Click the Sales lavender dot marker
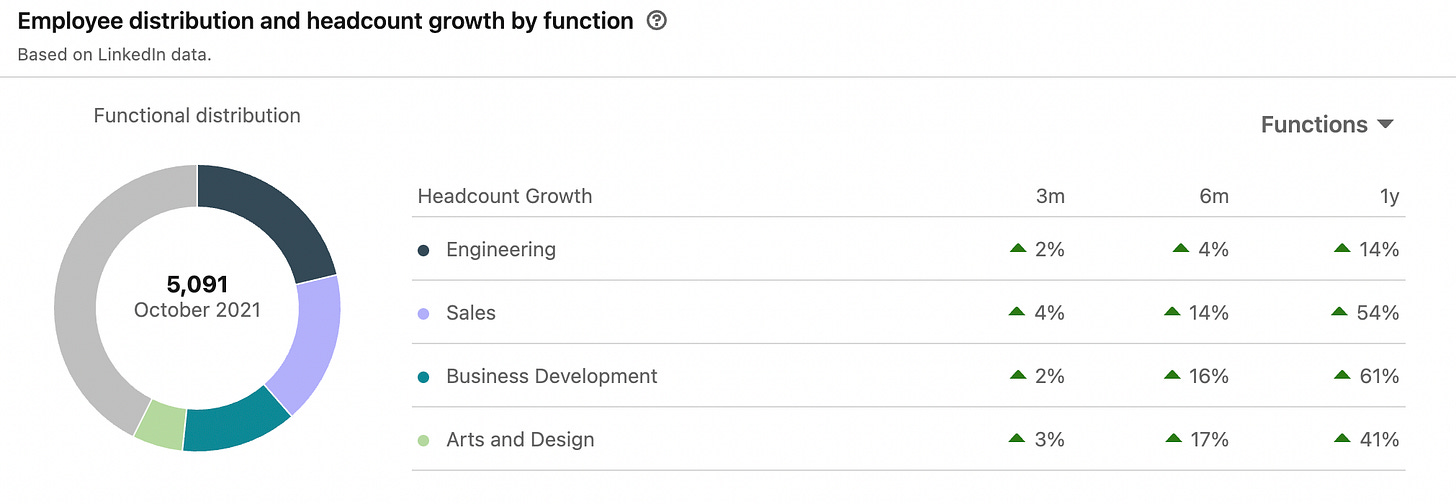Image resolution: width=1456 pixels, height=504 pixels. click(x=424, y=313)
